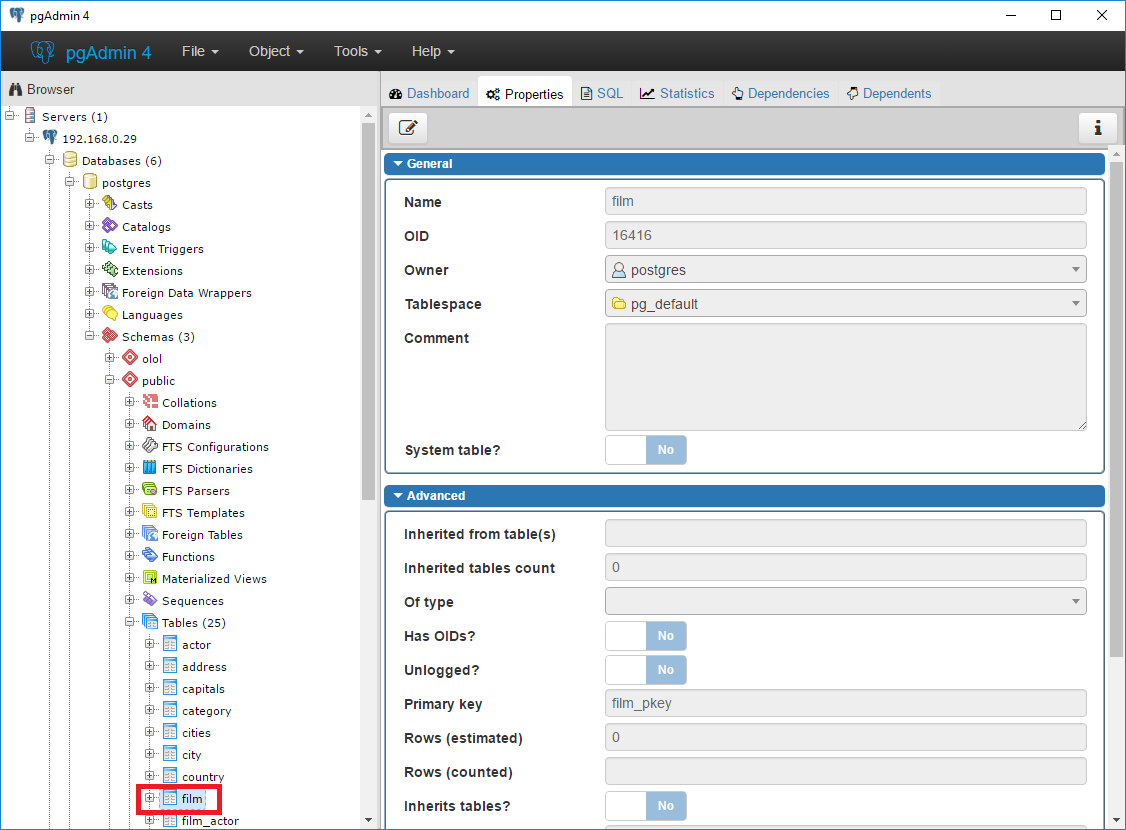Click the Casts node icon
Viewport: 1126px width, 830px height.
point(110,204)
